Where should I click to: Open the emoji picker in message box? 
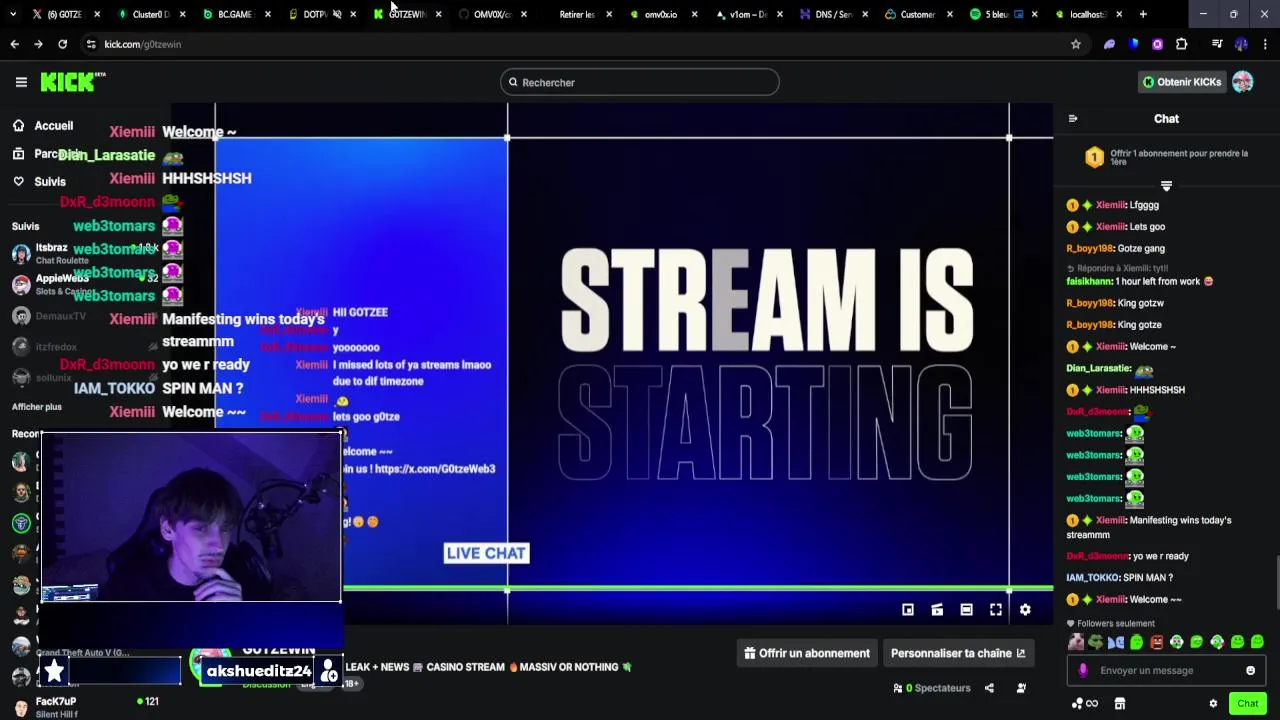(x=1250, y=670)
